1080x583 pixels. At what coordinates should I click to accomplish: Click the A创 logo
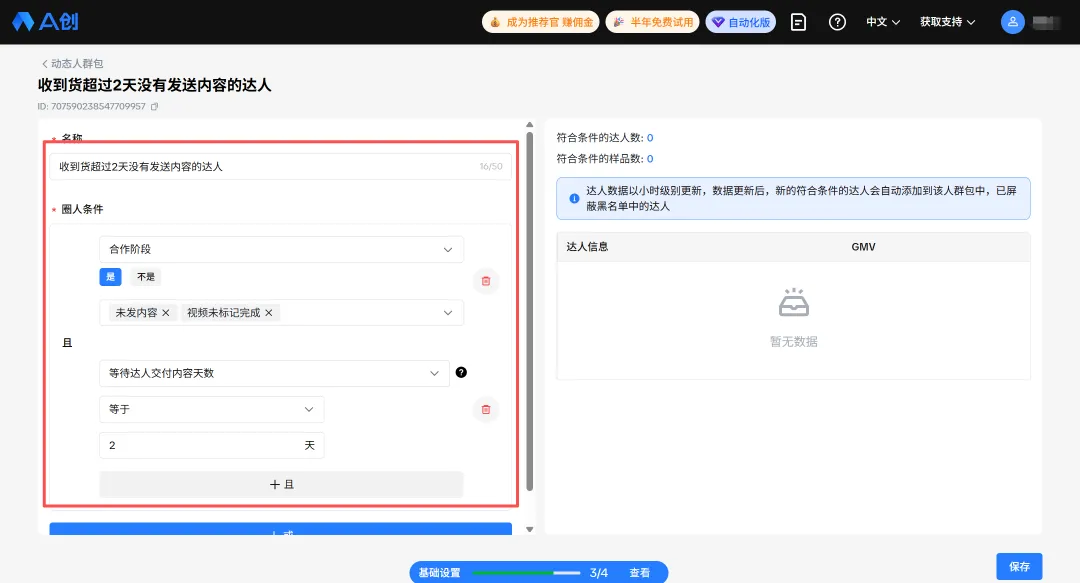coord(45,21)
